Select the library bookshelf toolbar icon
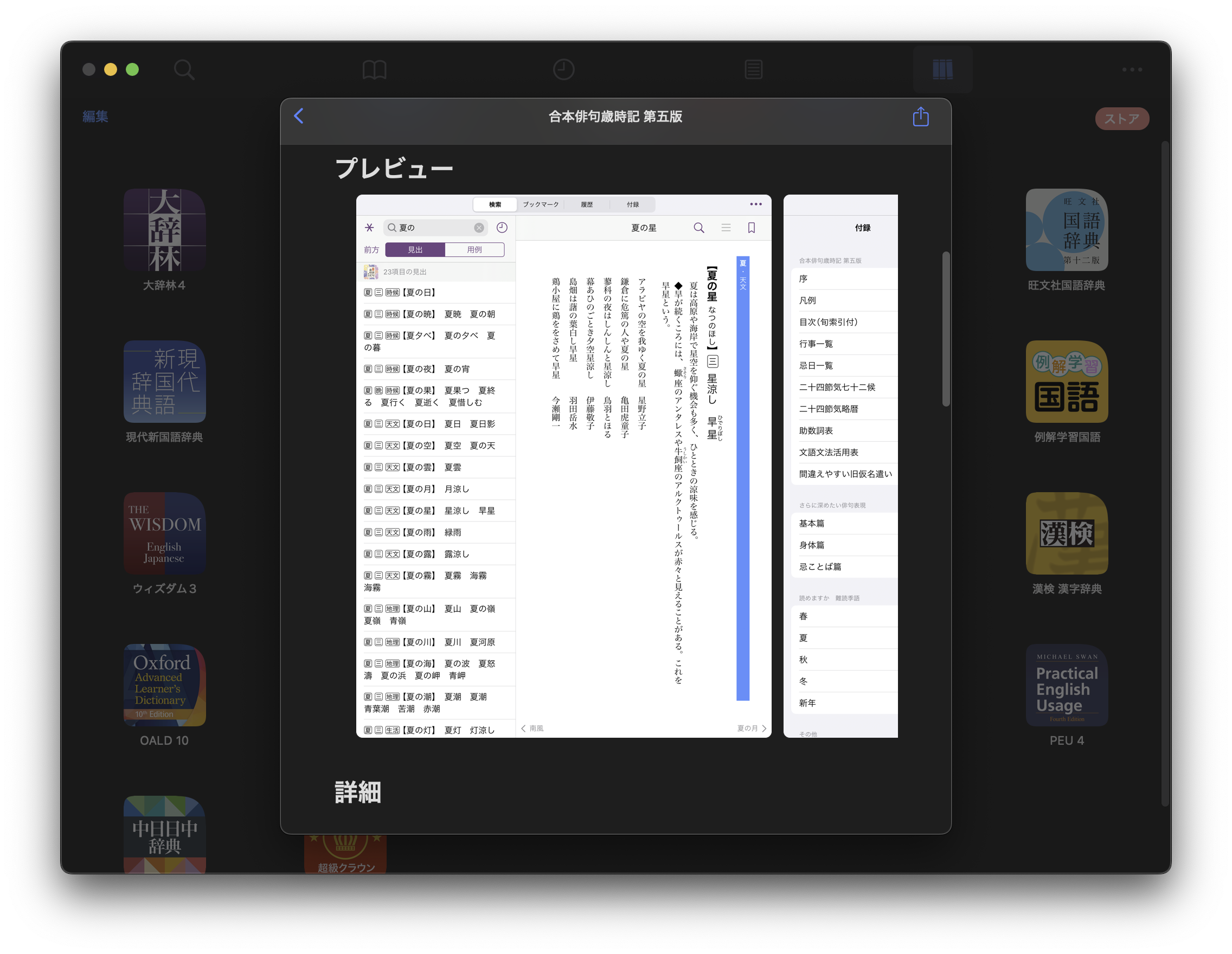The image size is (1232, 954). [x=942, y=70]
